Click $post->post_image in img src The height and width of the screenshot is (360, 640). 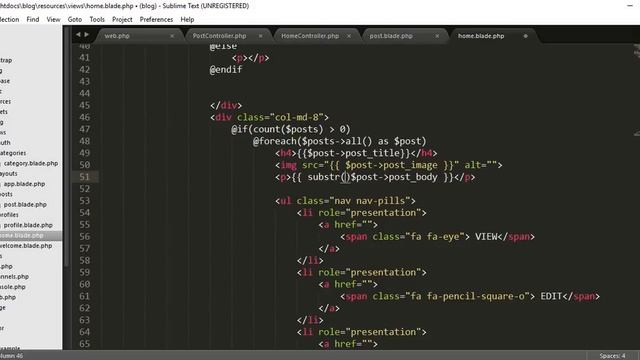tap(391, 165)
